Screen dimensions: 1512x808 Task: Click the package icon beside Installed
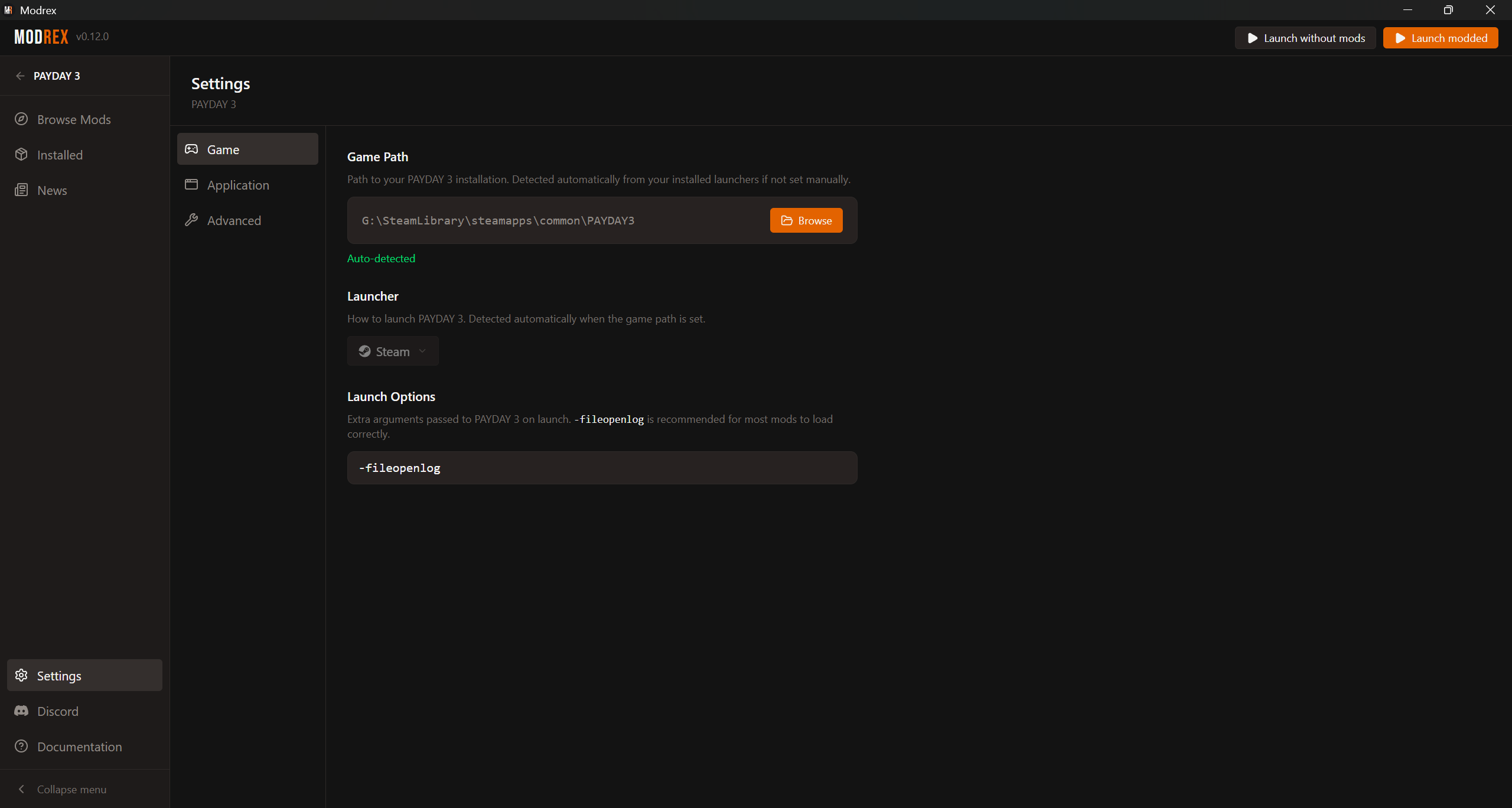coord(21,155)
